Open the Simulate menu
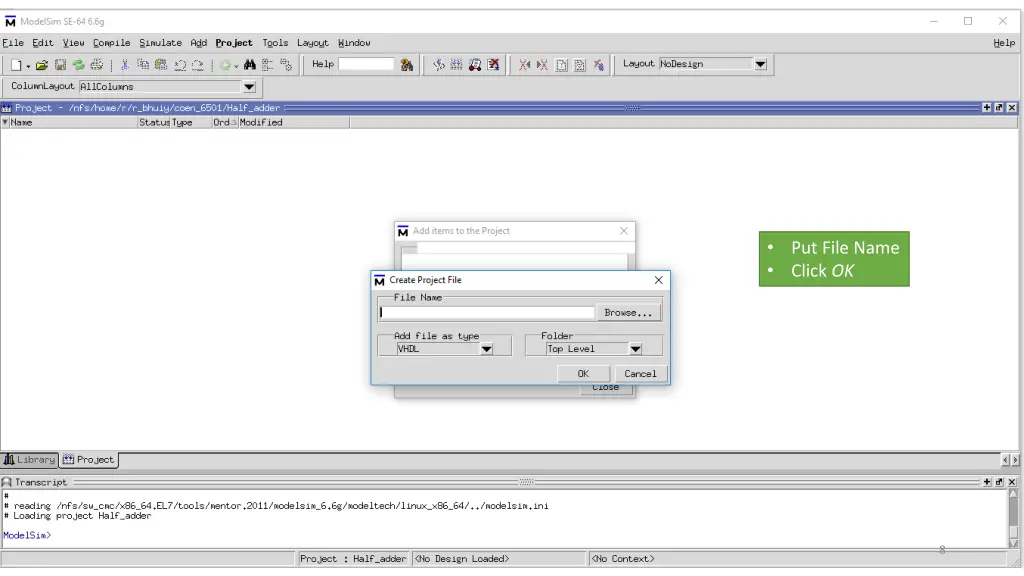Image resolution: width=1024 pixels, height=576 pixels. click(160, 42)
